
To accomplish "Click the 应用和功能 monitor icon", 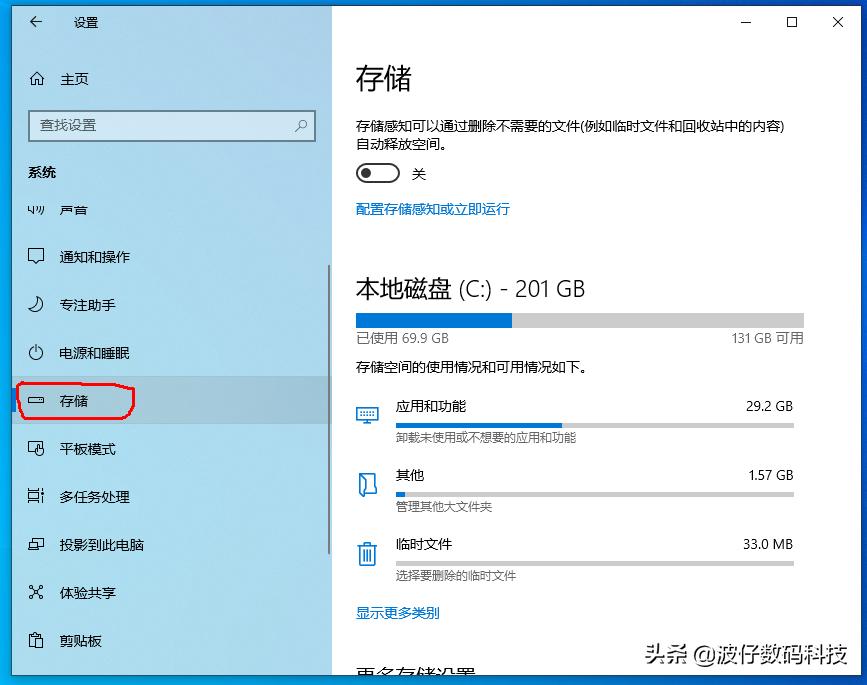I will tap(368, 414).
